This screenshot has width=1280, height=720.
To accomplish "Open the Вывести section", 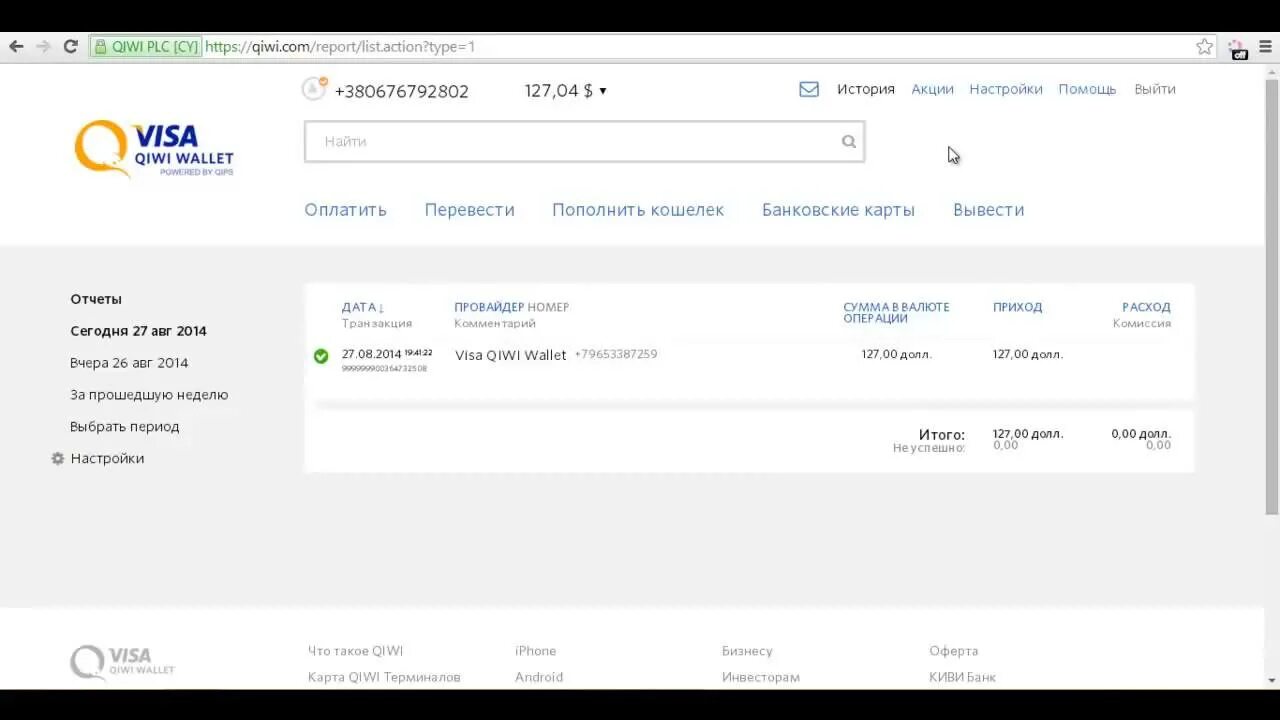I will pyautogui.click(x=988, y=210).
